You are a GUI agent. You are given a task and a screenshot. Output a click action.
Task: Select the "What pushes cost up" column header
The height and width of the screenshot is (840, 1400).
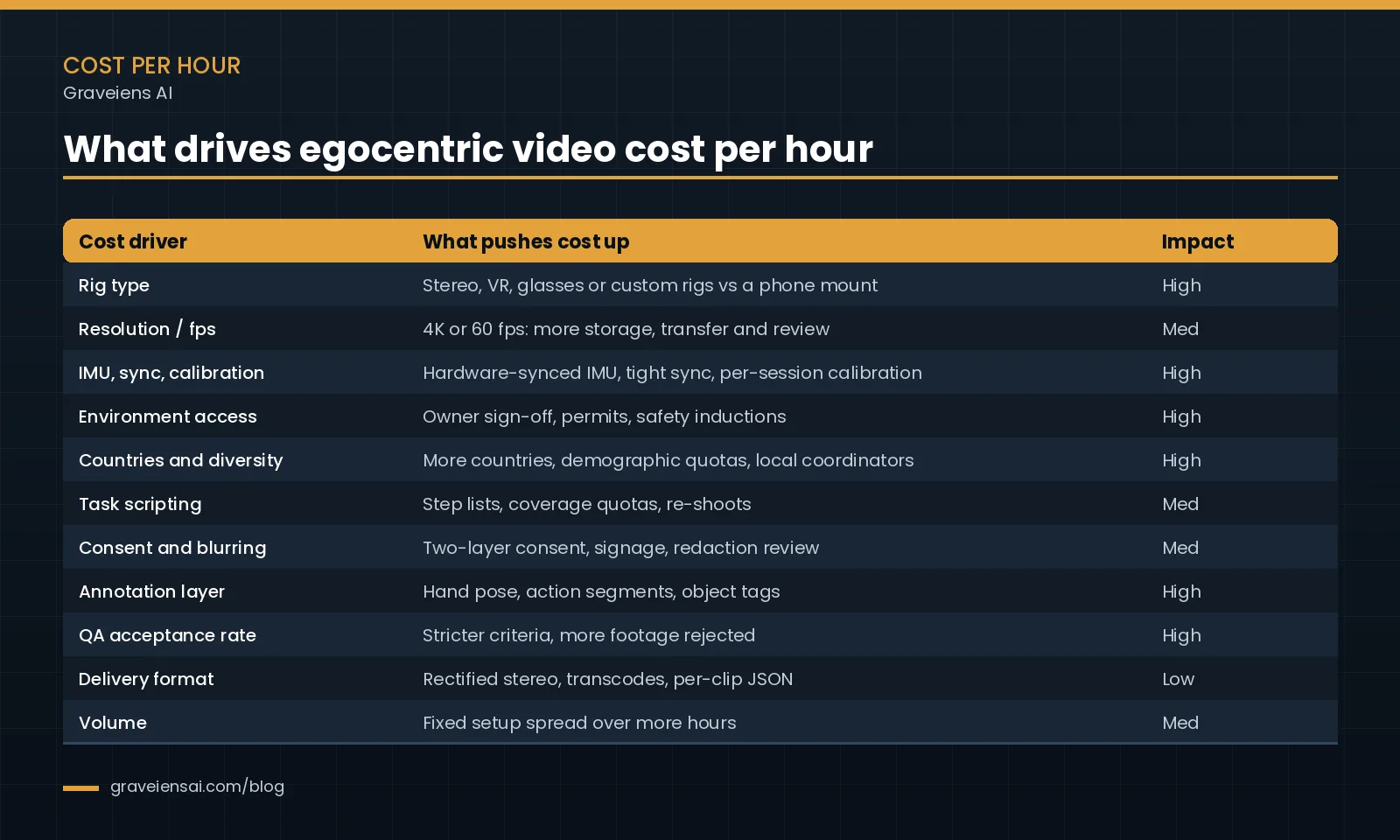(526, 241)
